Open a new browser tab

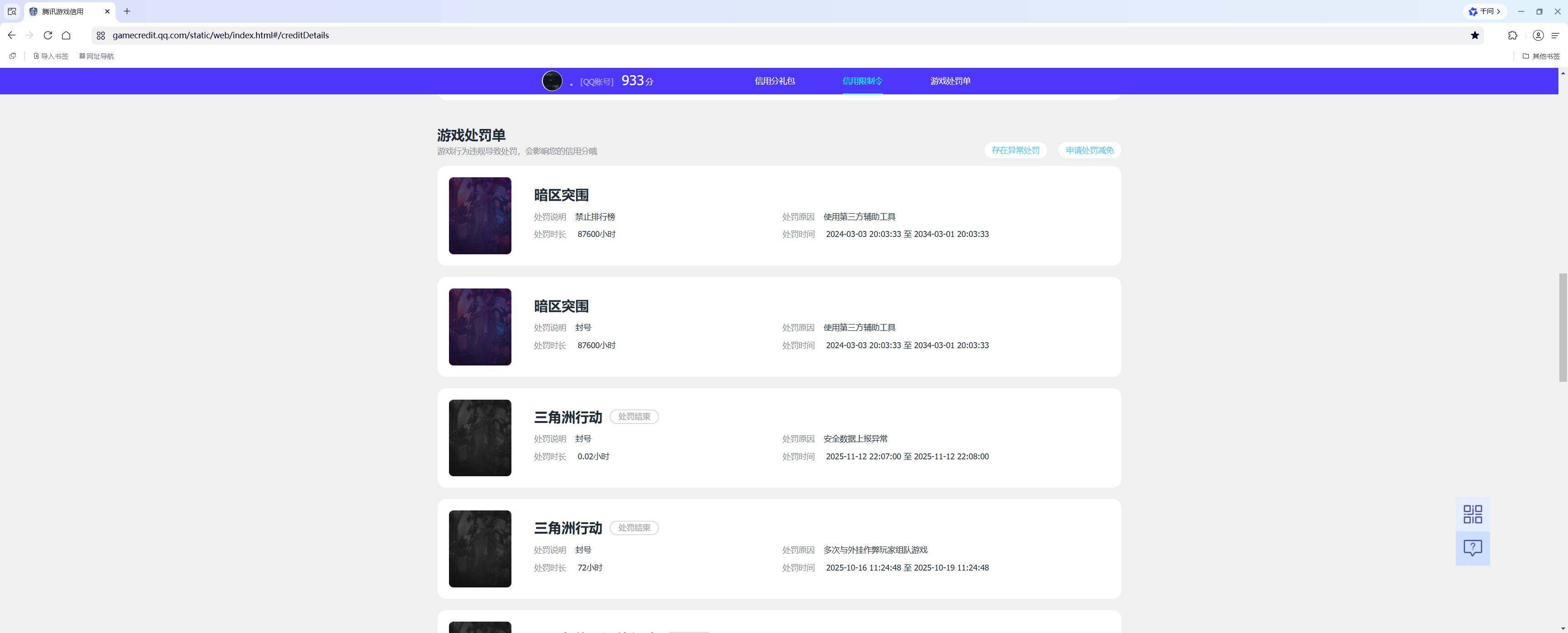tap(127, 11)
